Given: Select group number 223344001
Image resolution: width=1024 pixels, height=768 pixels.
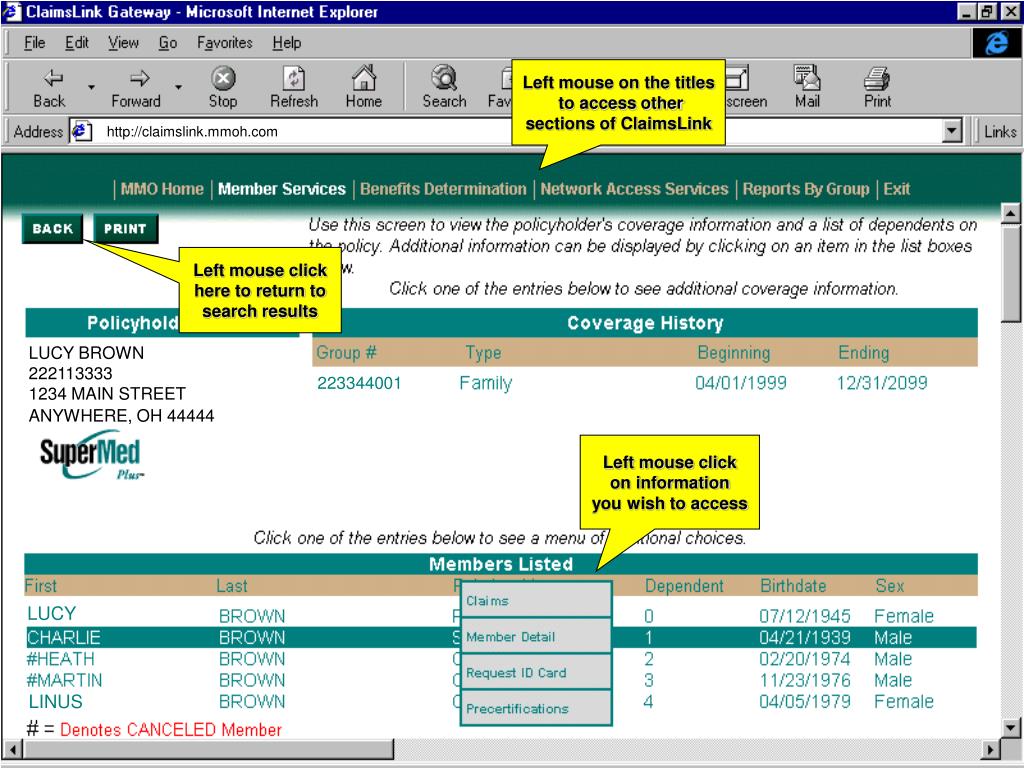Looking at the screenshot, I should (x=359, y=383).
